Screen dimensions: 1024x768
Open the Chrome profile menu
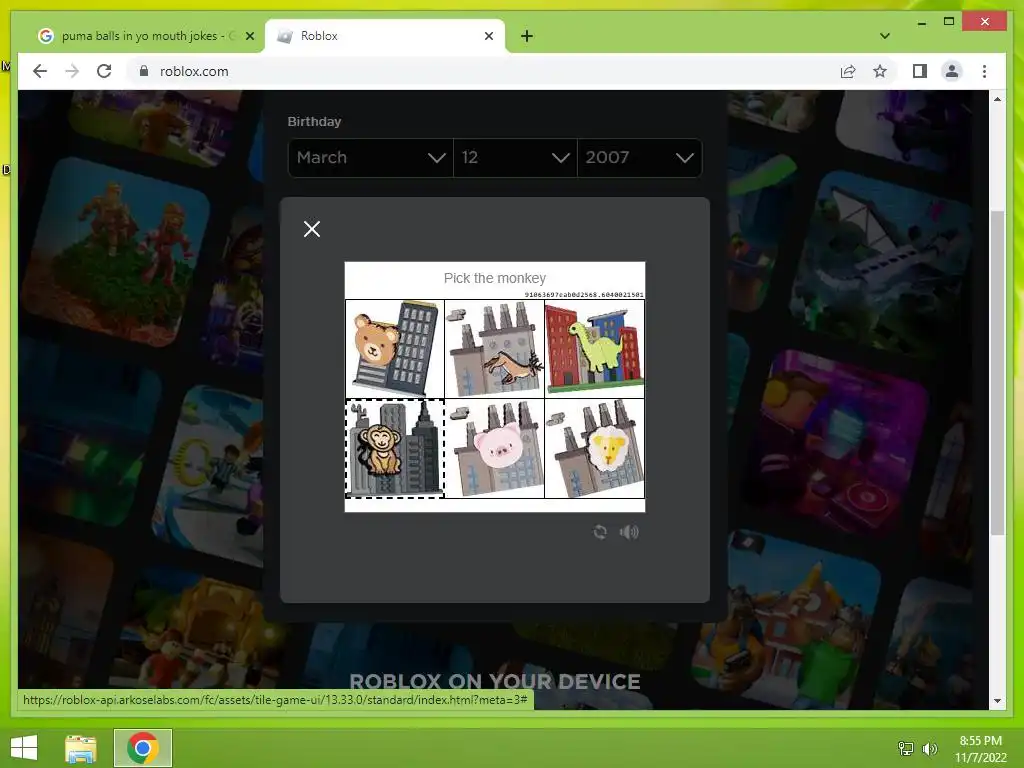point(952,71)
